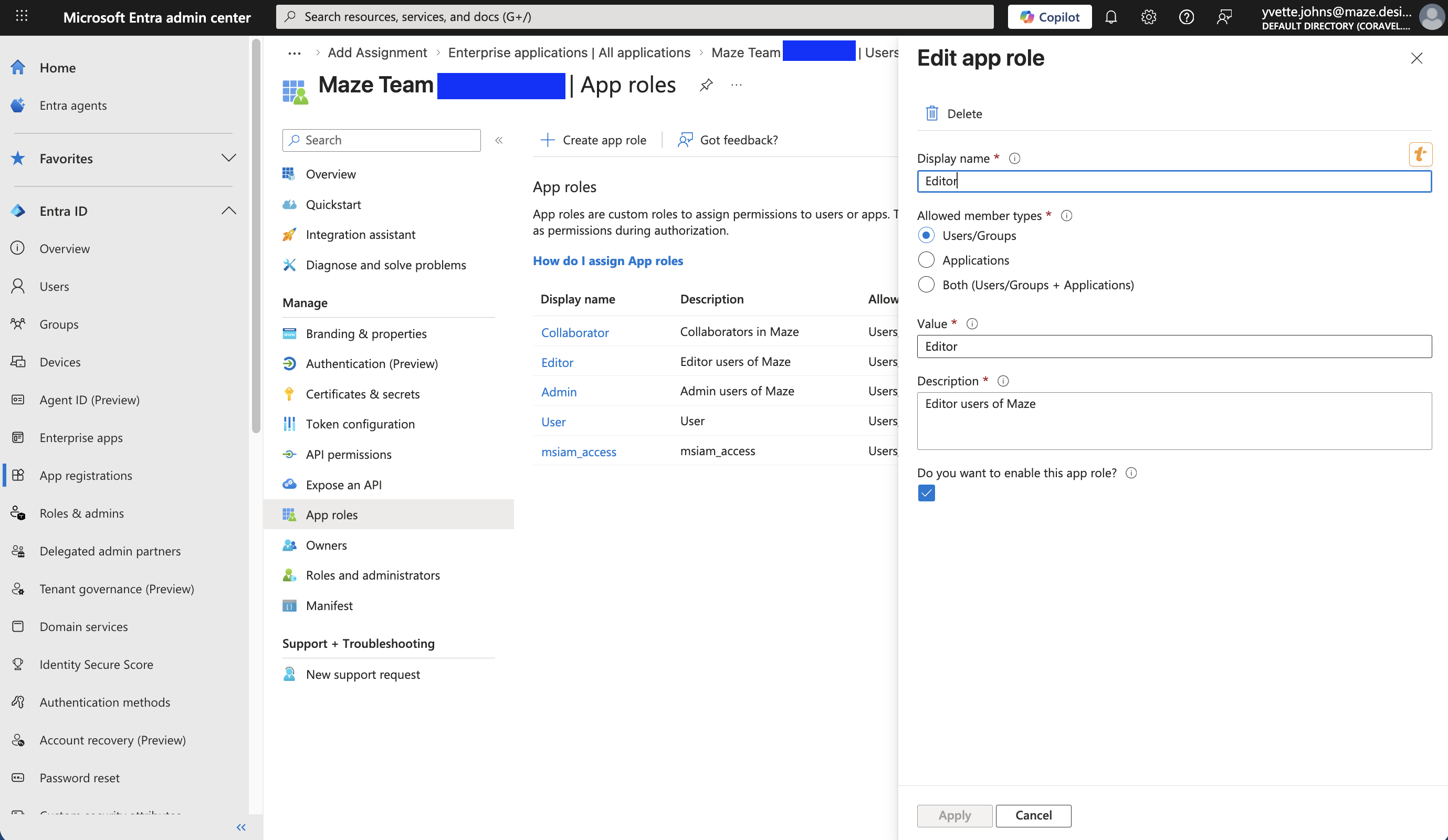Open the msiam_access app role
The width and height of the screenshot is (1448, 840).
tap(579, 452)
